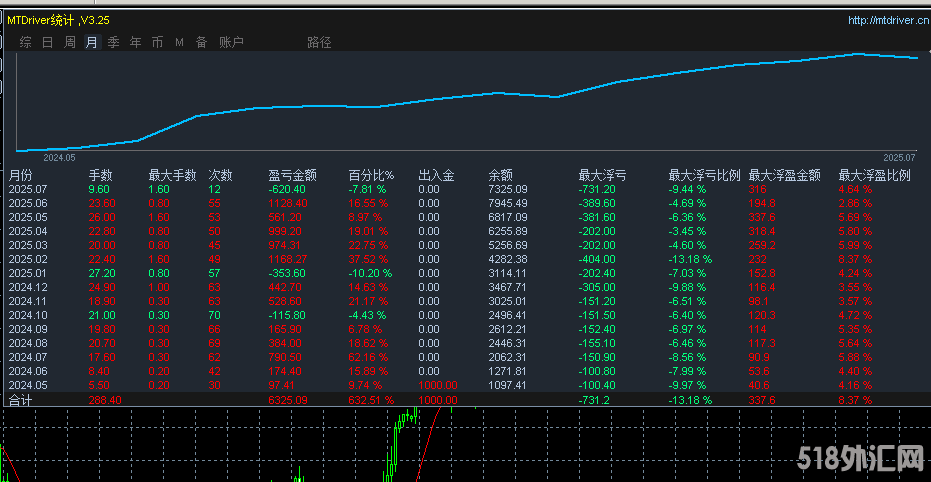Screen dimensions: 931x482
Task: Click the 最大浮盈比例 column header
Action: point(875,176)
